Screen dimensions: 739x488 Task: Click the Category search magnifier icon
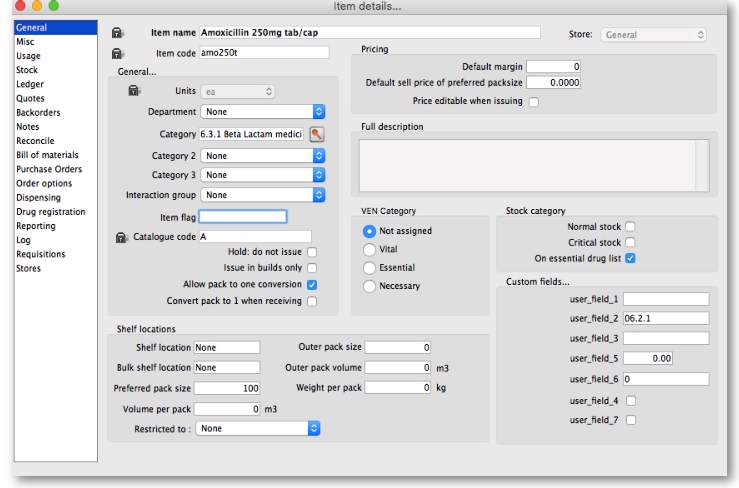pyautogui.click(x=316, y=134)
